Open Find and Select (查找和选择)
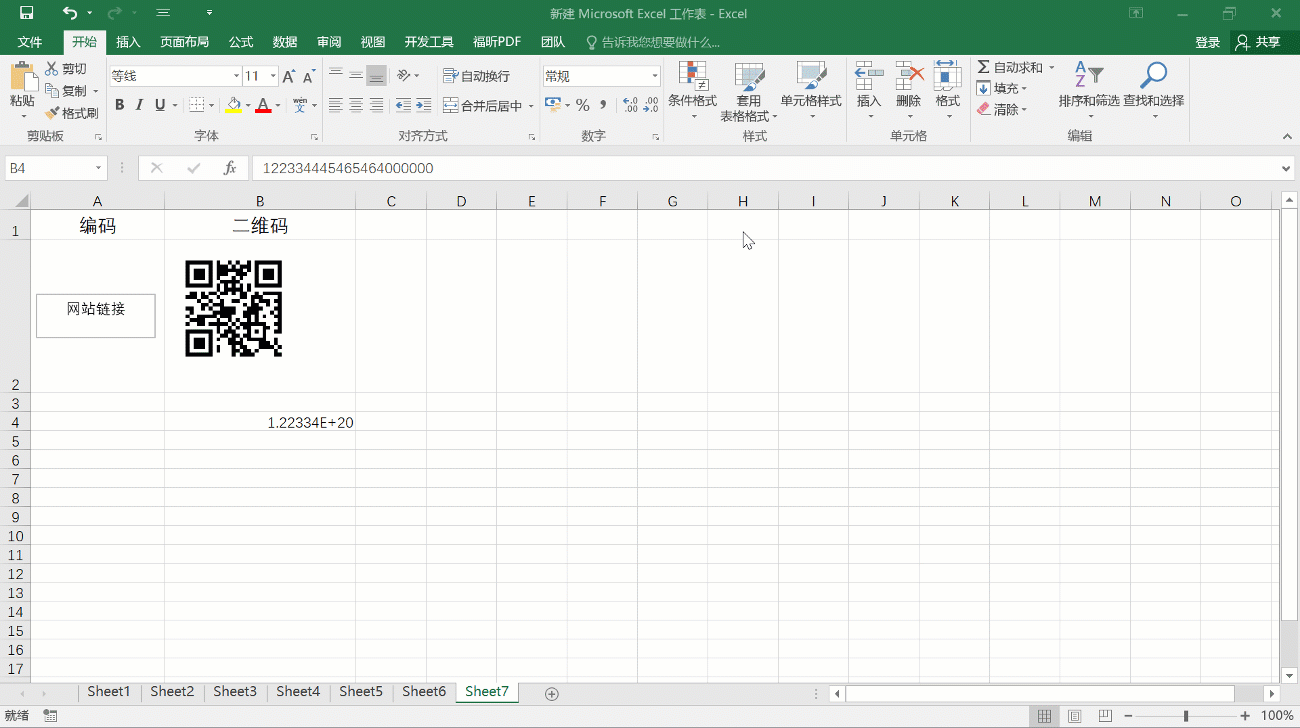 click(1153, 91)
